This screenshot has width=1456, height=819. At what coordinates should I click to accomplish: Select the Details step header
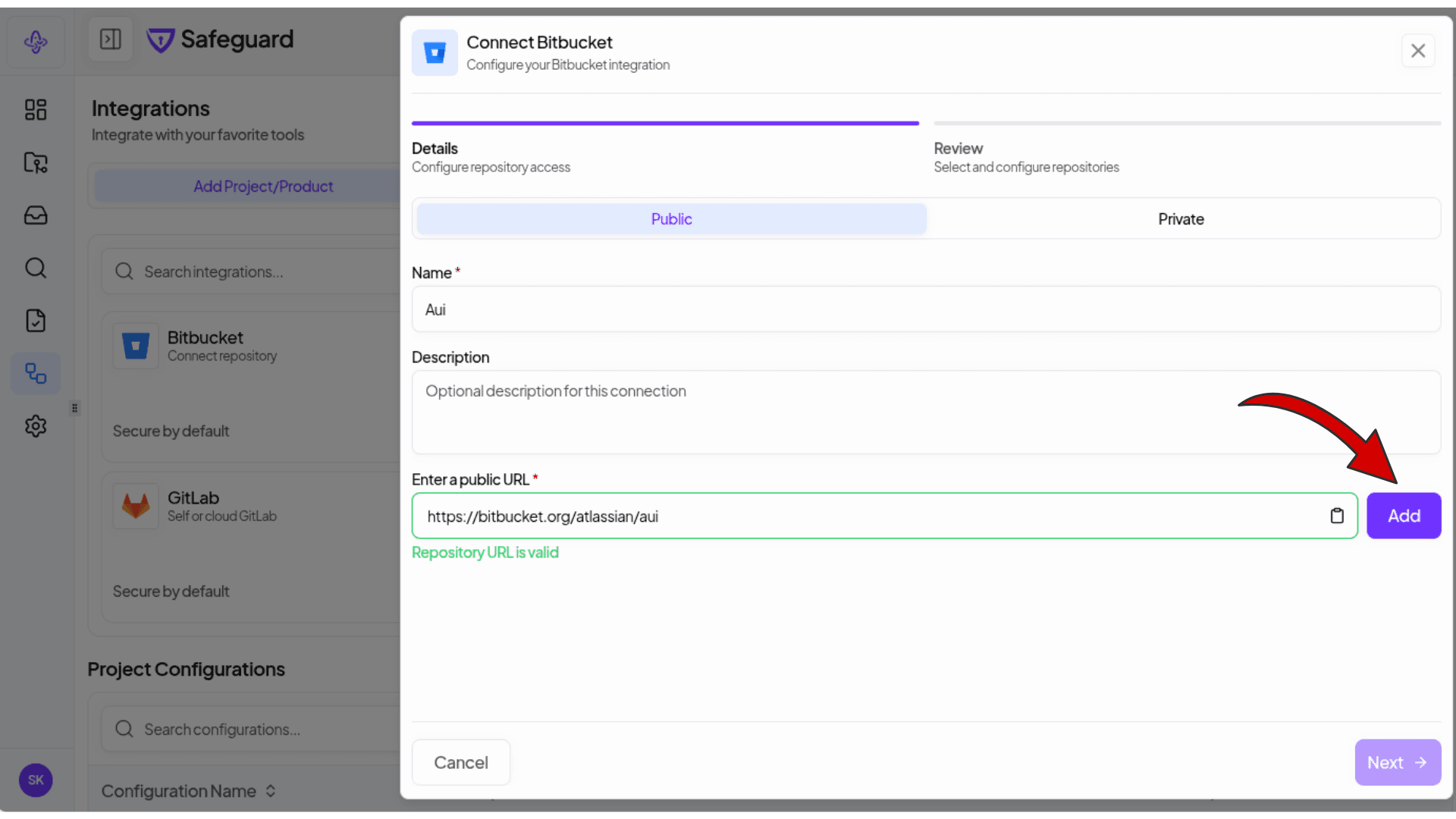[x=435, y=149]
